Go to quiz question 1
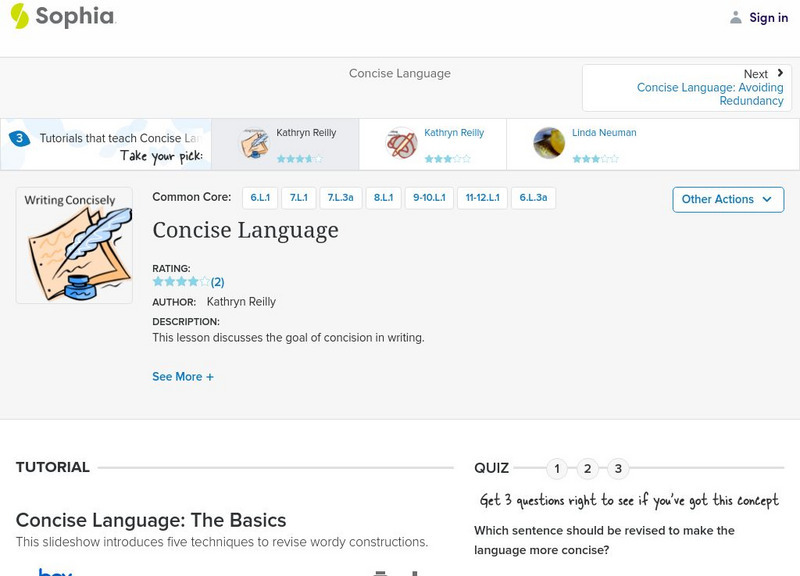Image resolution: width=800 pixels, height=576 pixels. tap(557, 468)
